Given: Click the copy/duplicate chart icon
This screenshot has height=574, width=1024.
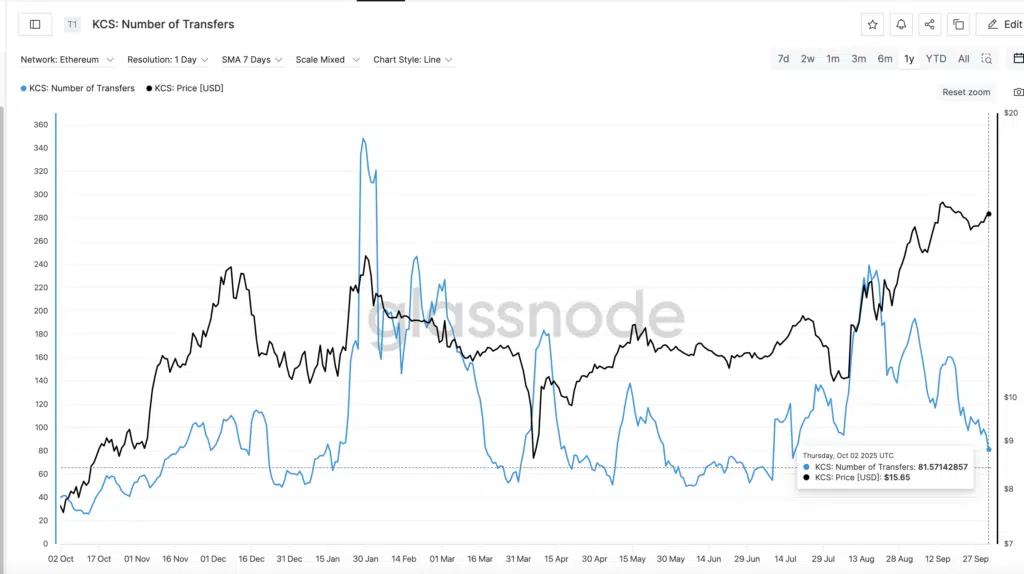Looking at the screenshot, I should [958, 24].
